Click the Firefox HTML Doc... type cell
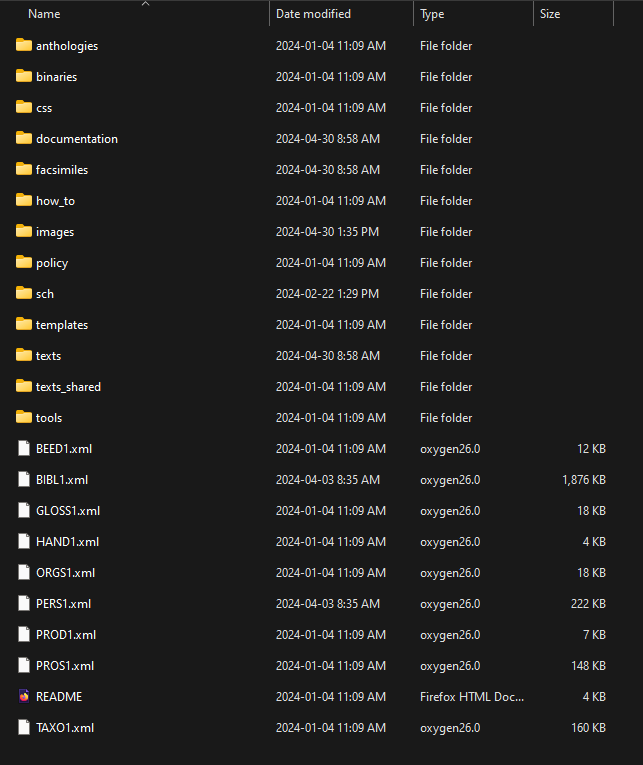The image size is (643, 765). (x=472, y=696)
